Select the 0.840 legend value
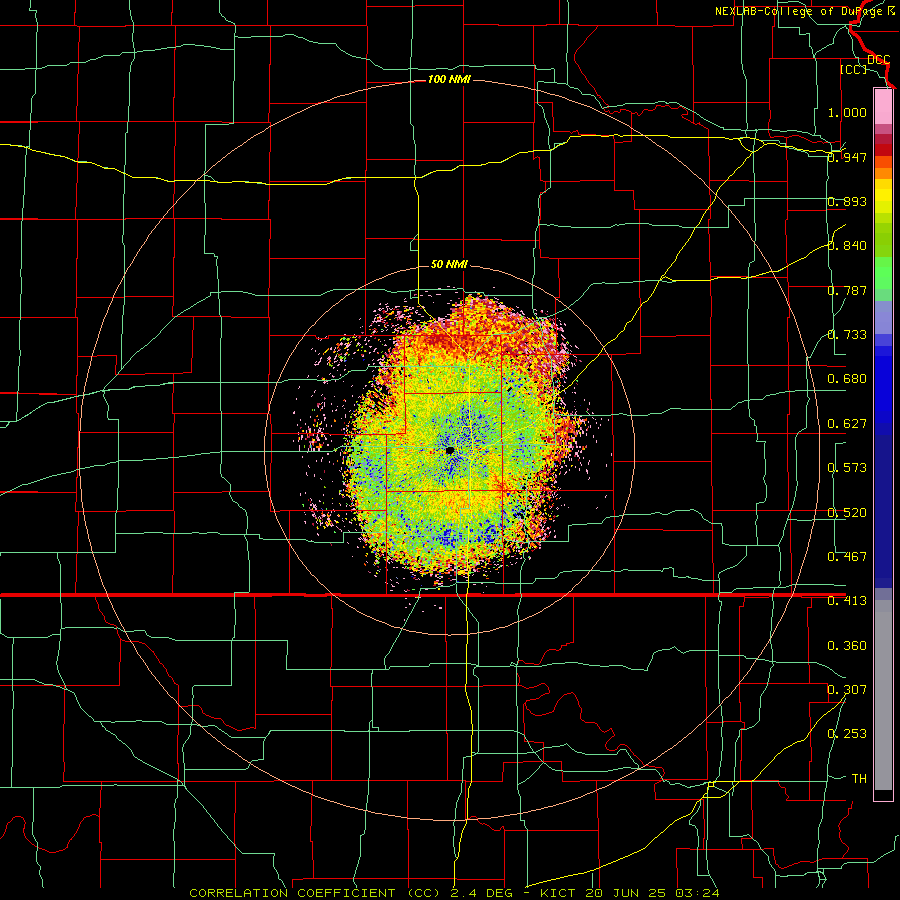900x900 pixels. [847, 246]
